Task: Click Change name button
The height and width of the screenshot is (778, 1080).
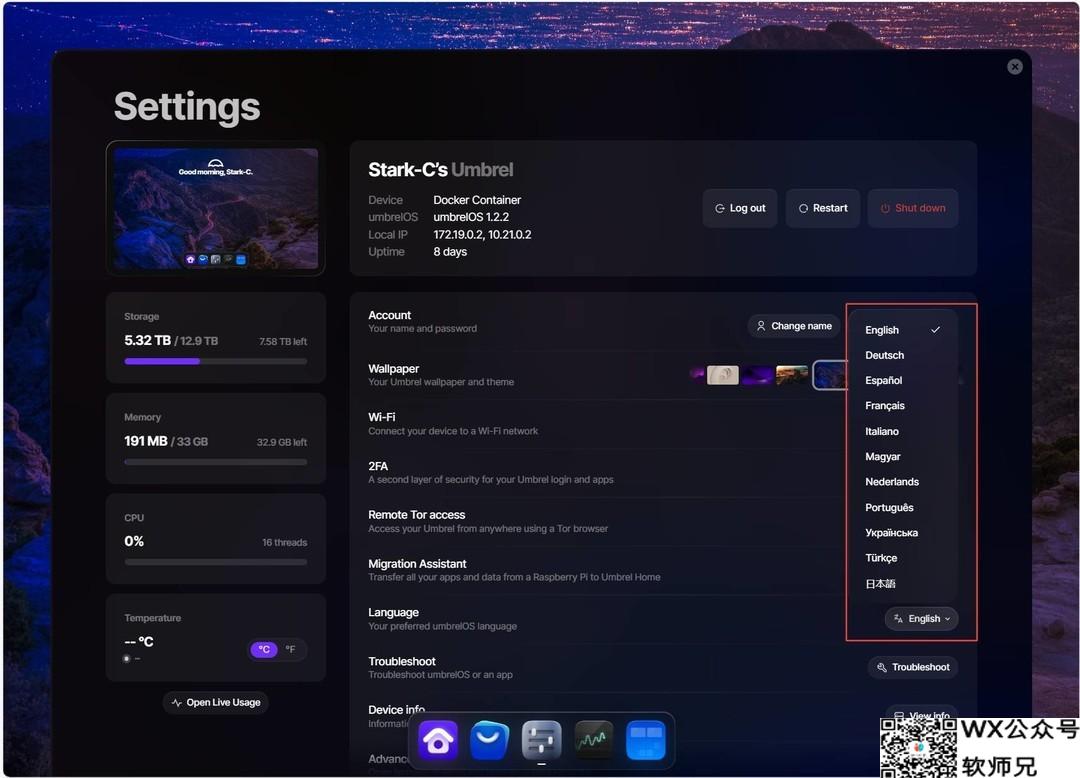Action: tap(793, 326)
